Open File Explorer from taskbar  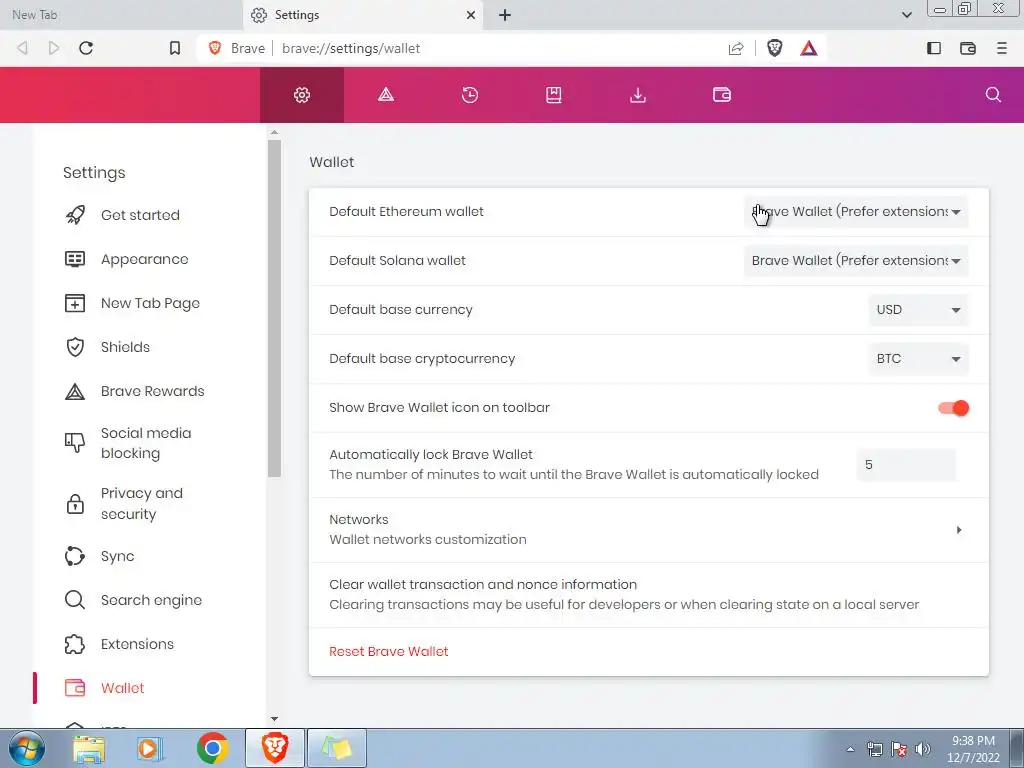89,749
